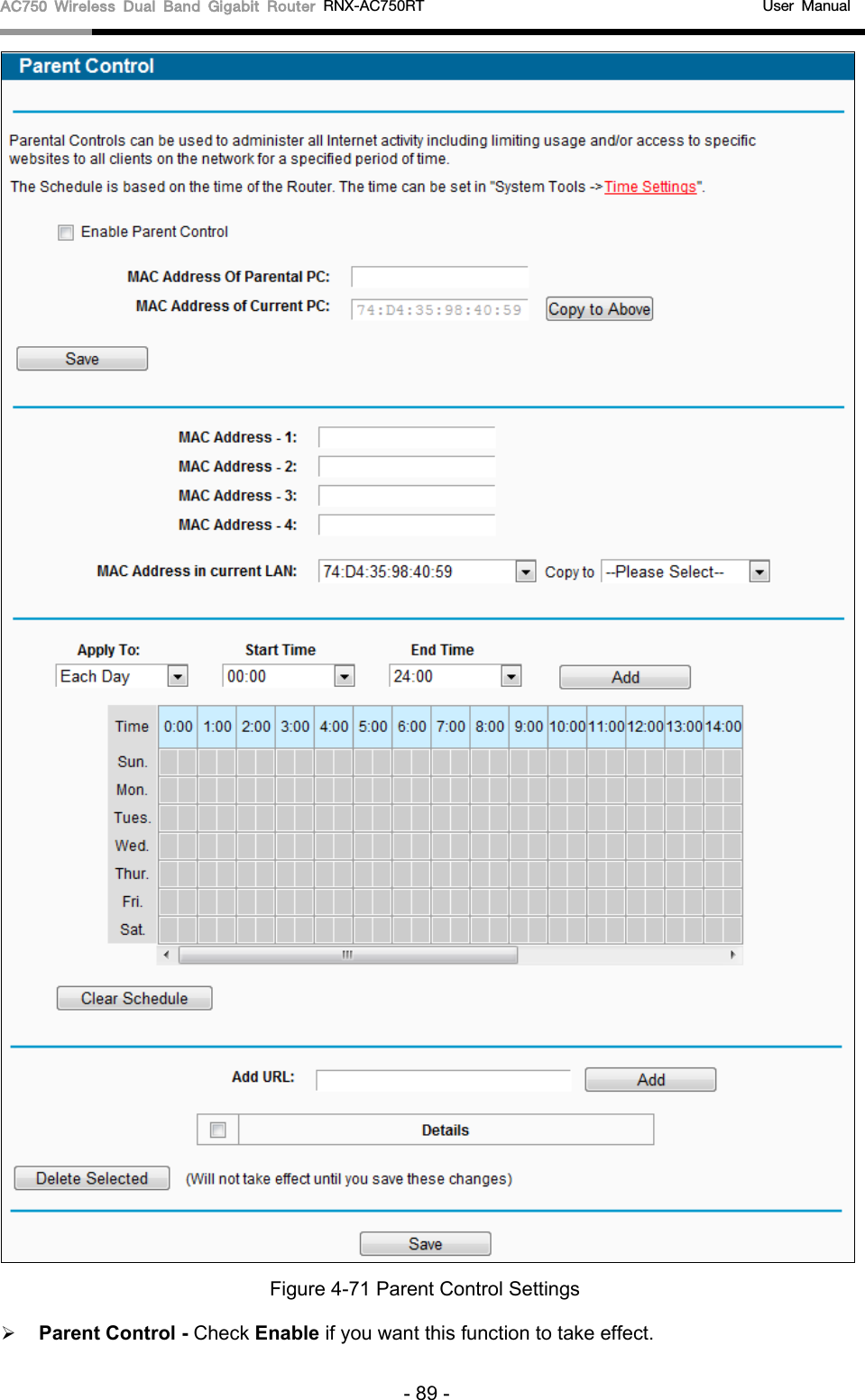This screenshot has height=1400, width=865.
Task: Focus MAC Address Of Parental PC field
Action: (439, 277)
